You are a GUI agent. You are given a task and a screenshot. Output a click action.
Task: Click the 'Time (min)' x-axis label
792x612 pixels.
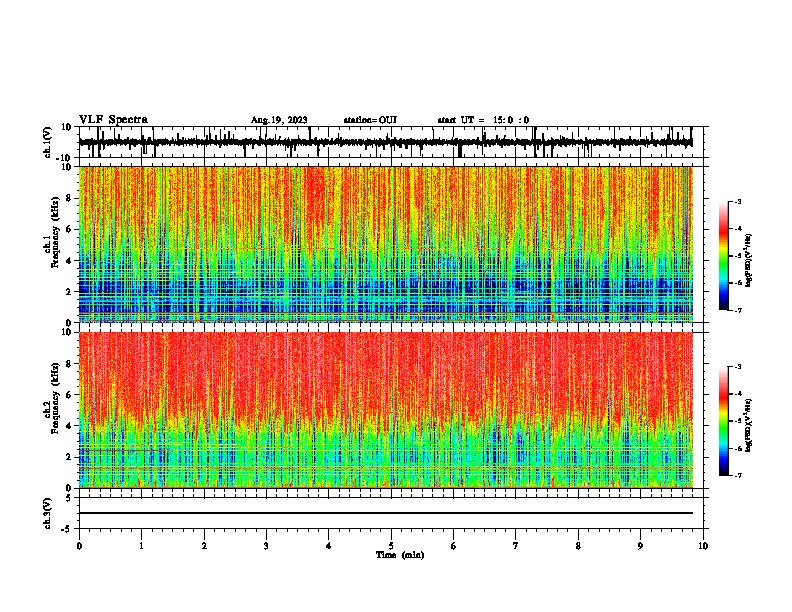pyautogui.click(x=400, y=555)
